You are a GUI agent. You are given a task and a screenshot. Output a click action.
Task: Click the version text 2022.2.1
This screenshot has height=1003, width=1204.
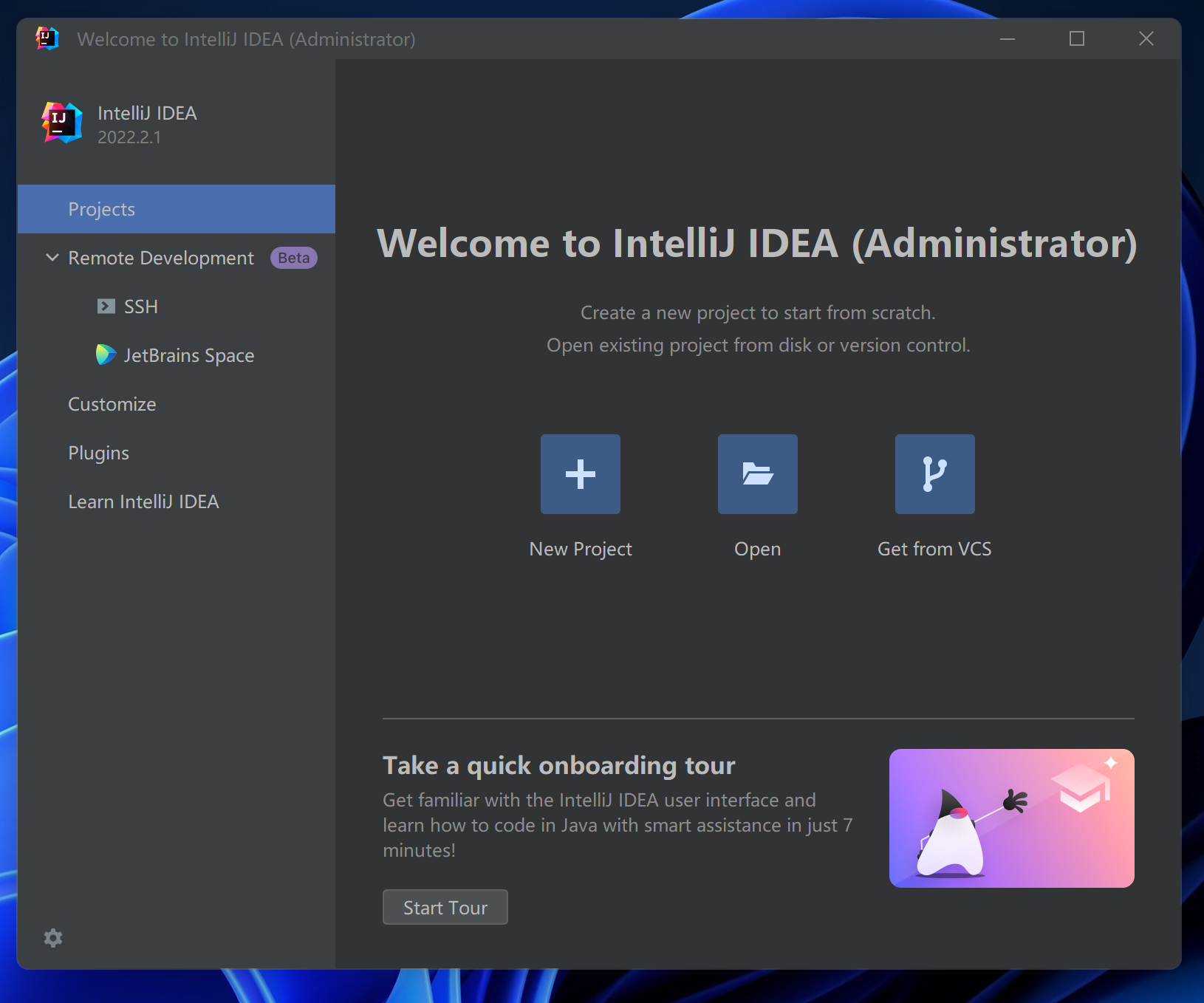(x=129, y=137)
